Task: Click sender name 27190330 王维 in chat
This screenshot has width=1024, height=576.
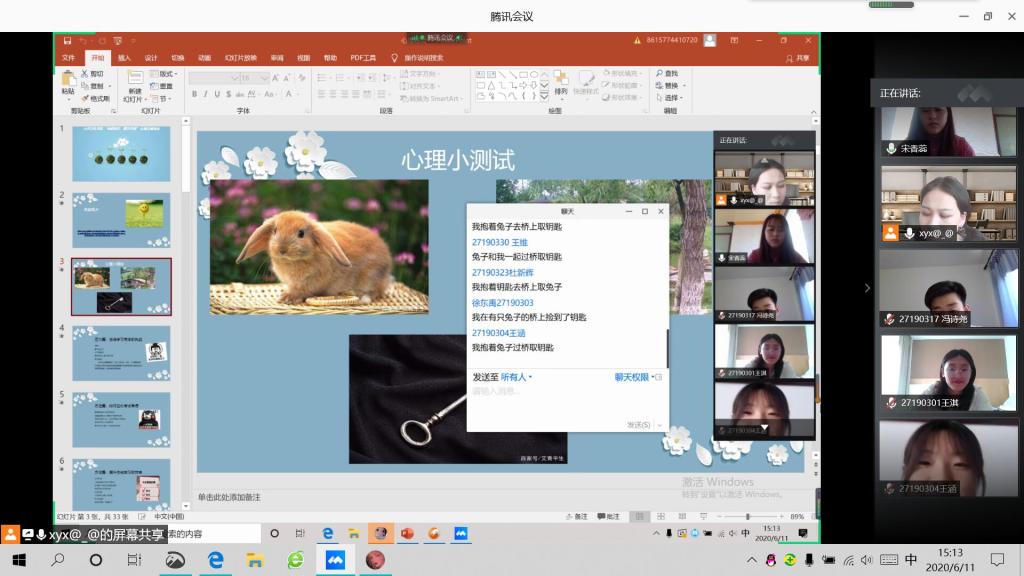Action: (x=500, y=242)
